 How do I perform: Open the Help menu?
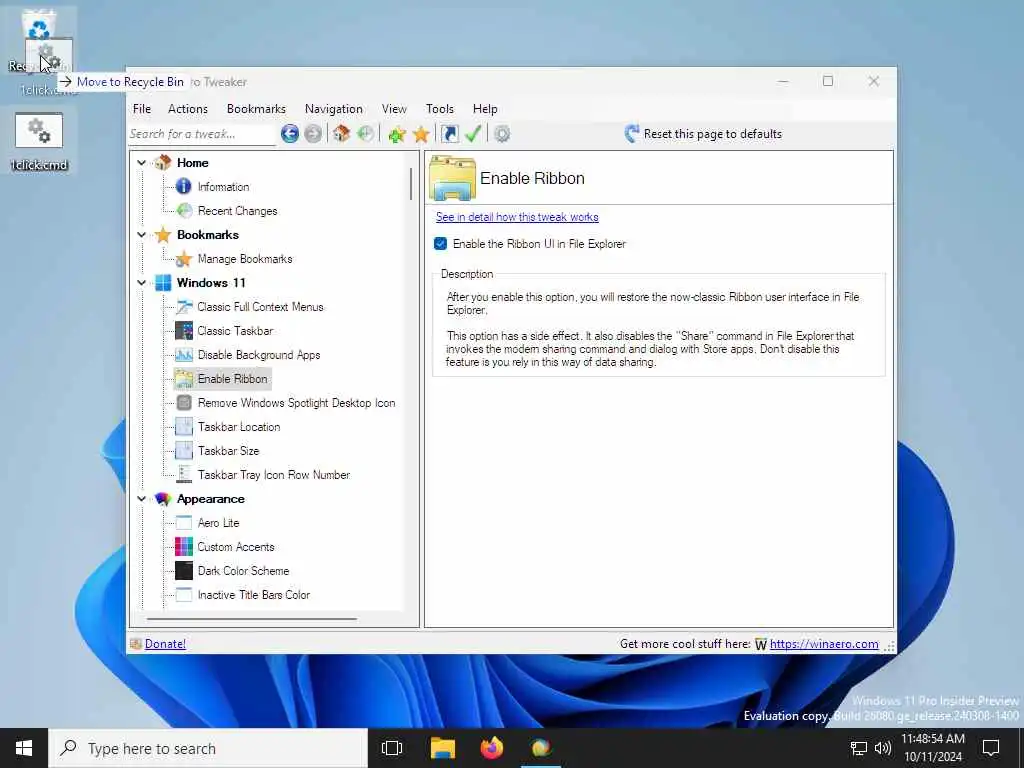(485, 109)
